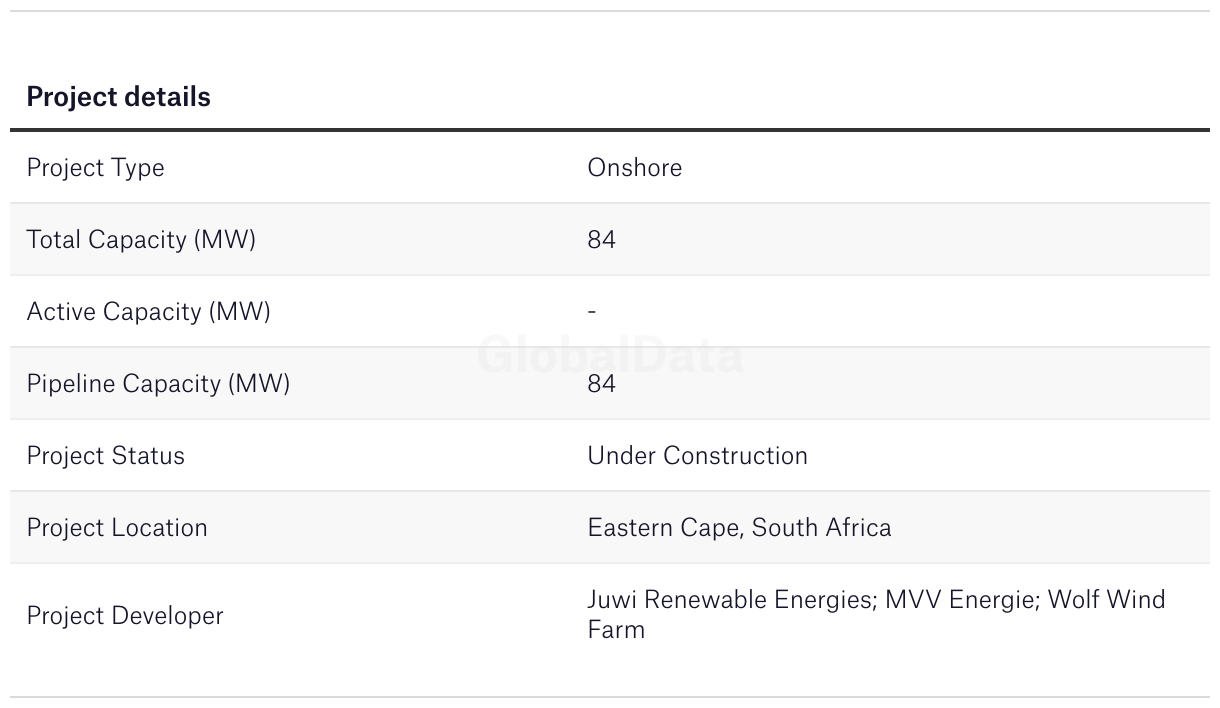
Task: Click Eastern Cape, South Africa text
Action: pos(739,528)
